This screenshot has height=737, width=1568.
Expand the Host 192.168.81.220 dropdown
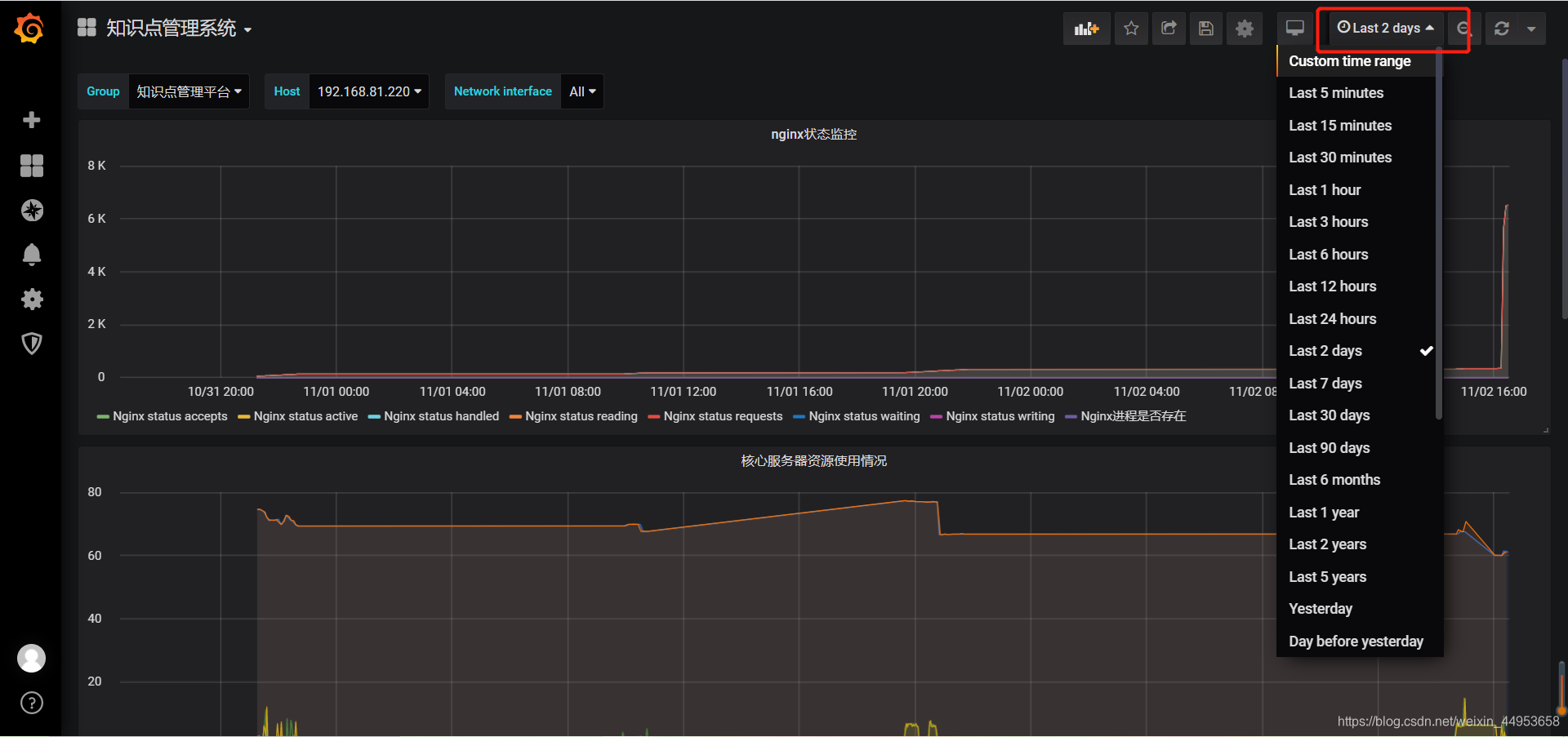[x=369, y=91]
